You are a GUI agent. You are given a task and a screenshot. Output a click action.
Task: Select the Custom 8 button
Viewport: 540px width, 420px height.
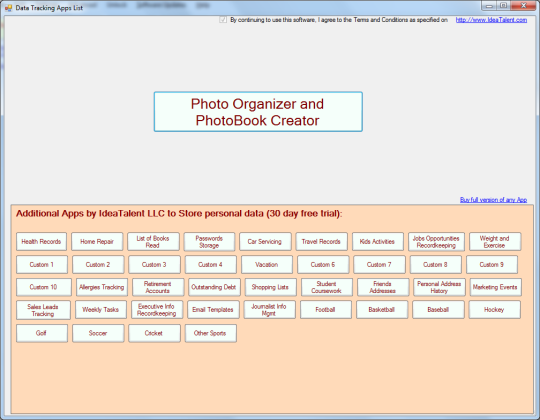[x=436, y=264]
